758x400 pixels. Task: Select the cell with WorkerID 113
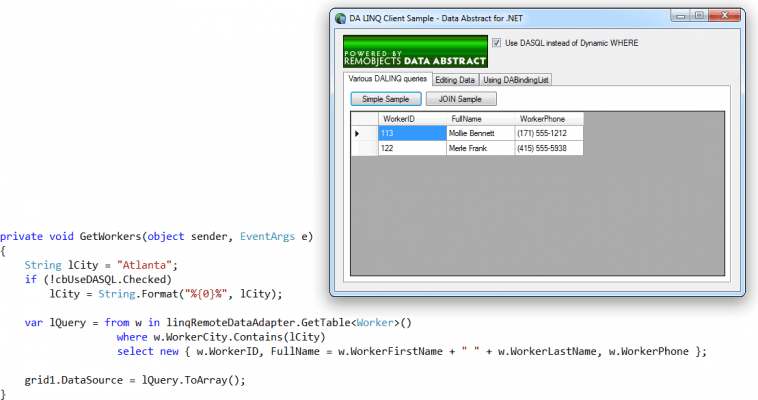click(412, 133)
